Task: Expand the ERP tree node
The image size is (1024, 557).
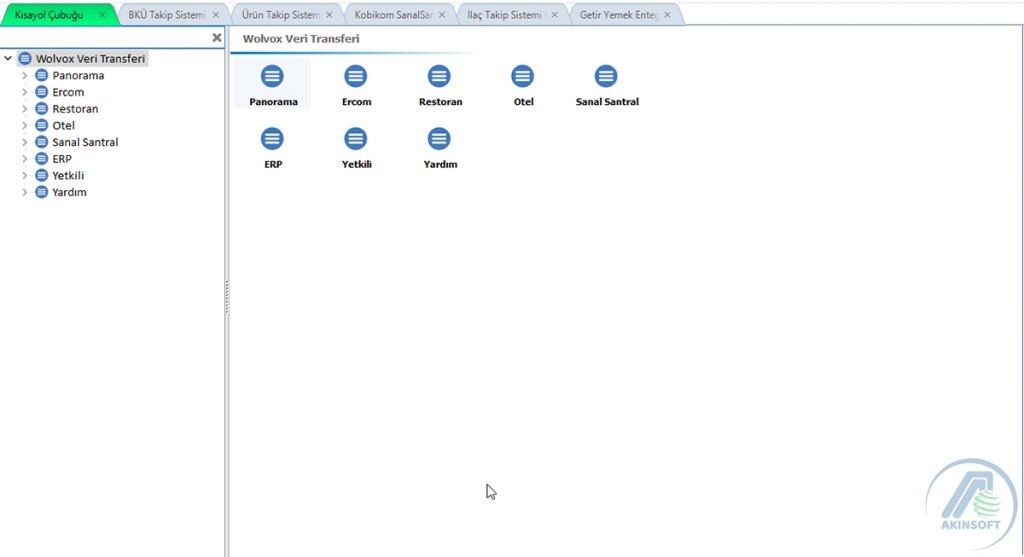Action: pyautogui.click(x=25, y=159)
